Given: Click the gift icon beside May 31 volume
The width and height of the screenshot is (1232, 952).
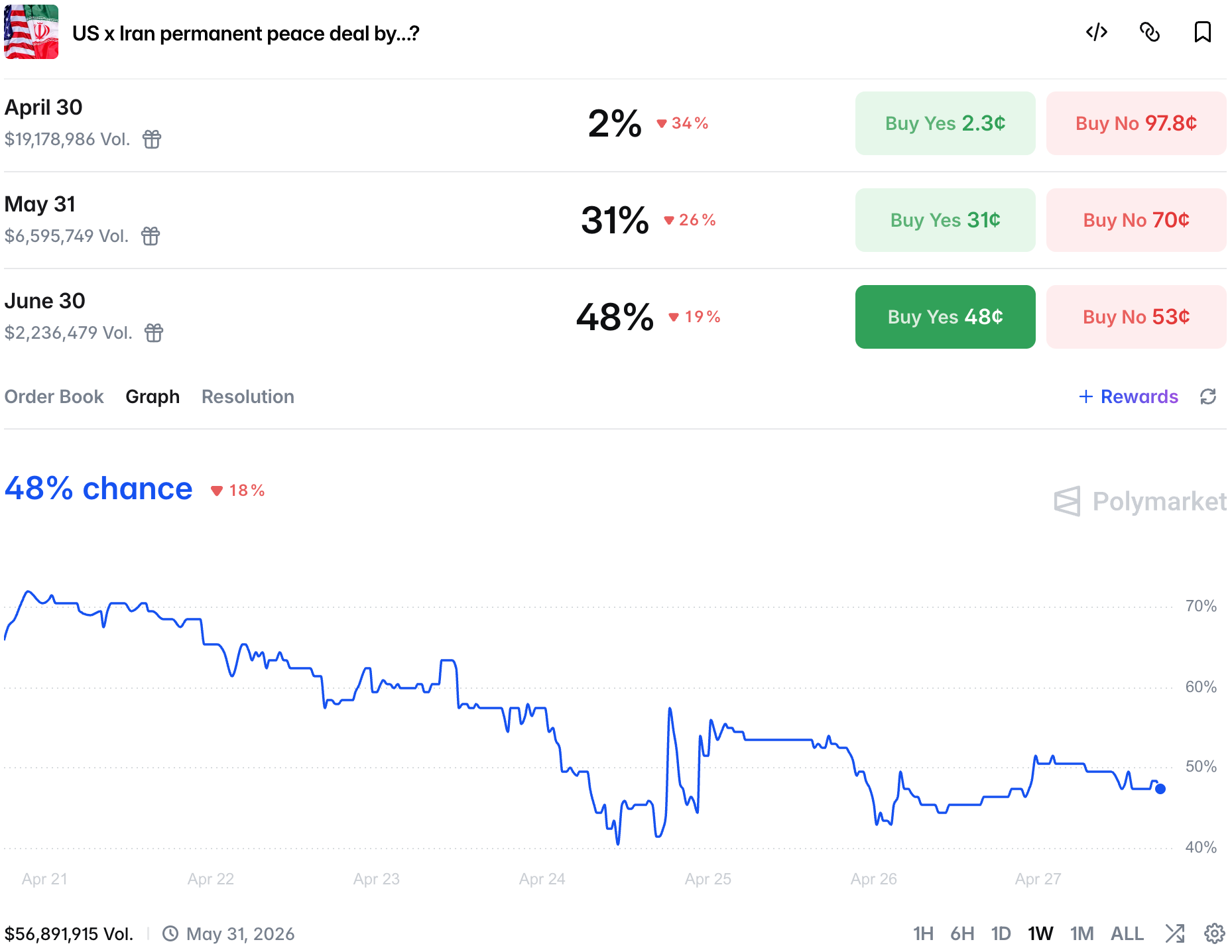Looking at the screenshot, I should click(x=151, y=236).
